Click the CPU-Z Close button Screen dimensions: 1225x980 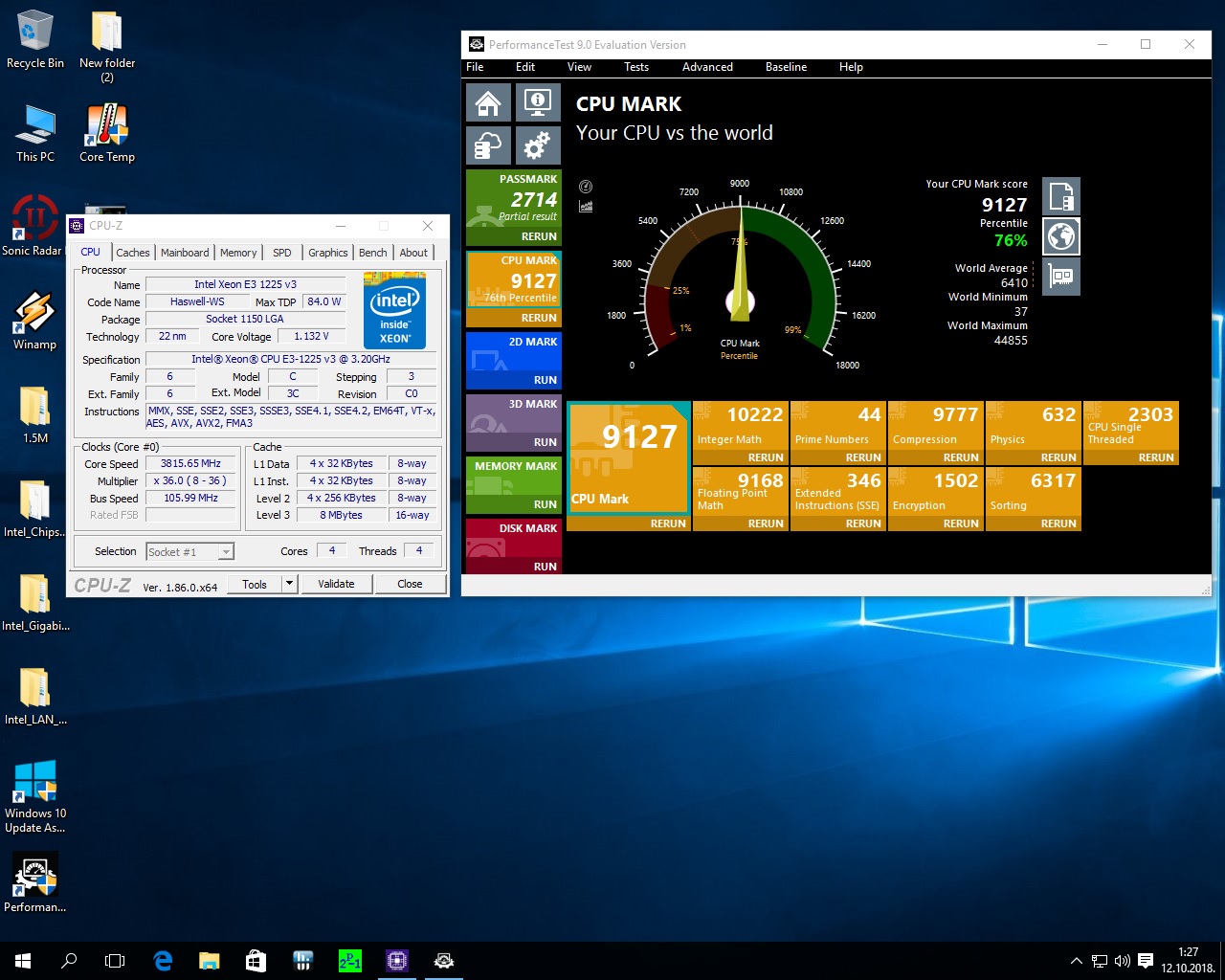tap(410, 584)
